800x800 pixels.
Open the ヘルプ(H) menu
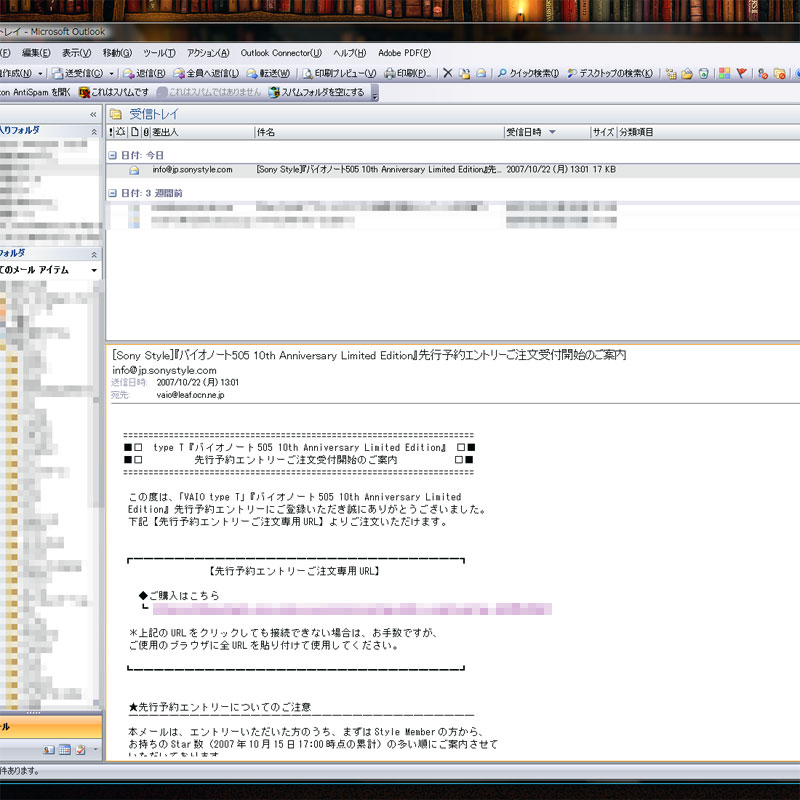(349, 53)
